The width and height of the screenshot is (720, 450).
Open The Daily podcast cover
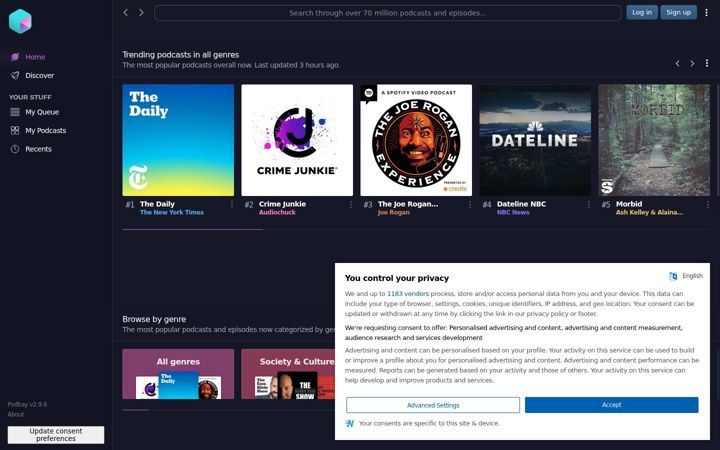tap(178, 140)
